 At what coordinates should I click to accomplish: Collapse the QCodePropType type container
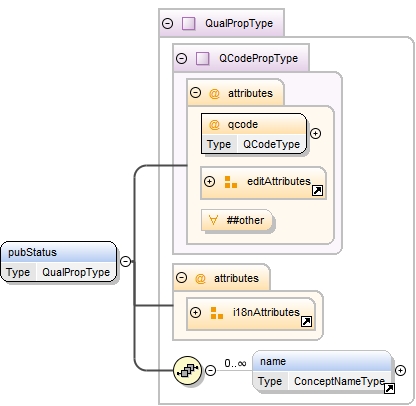[181, 59]
